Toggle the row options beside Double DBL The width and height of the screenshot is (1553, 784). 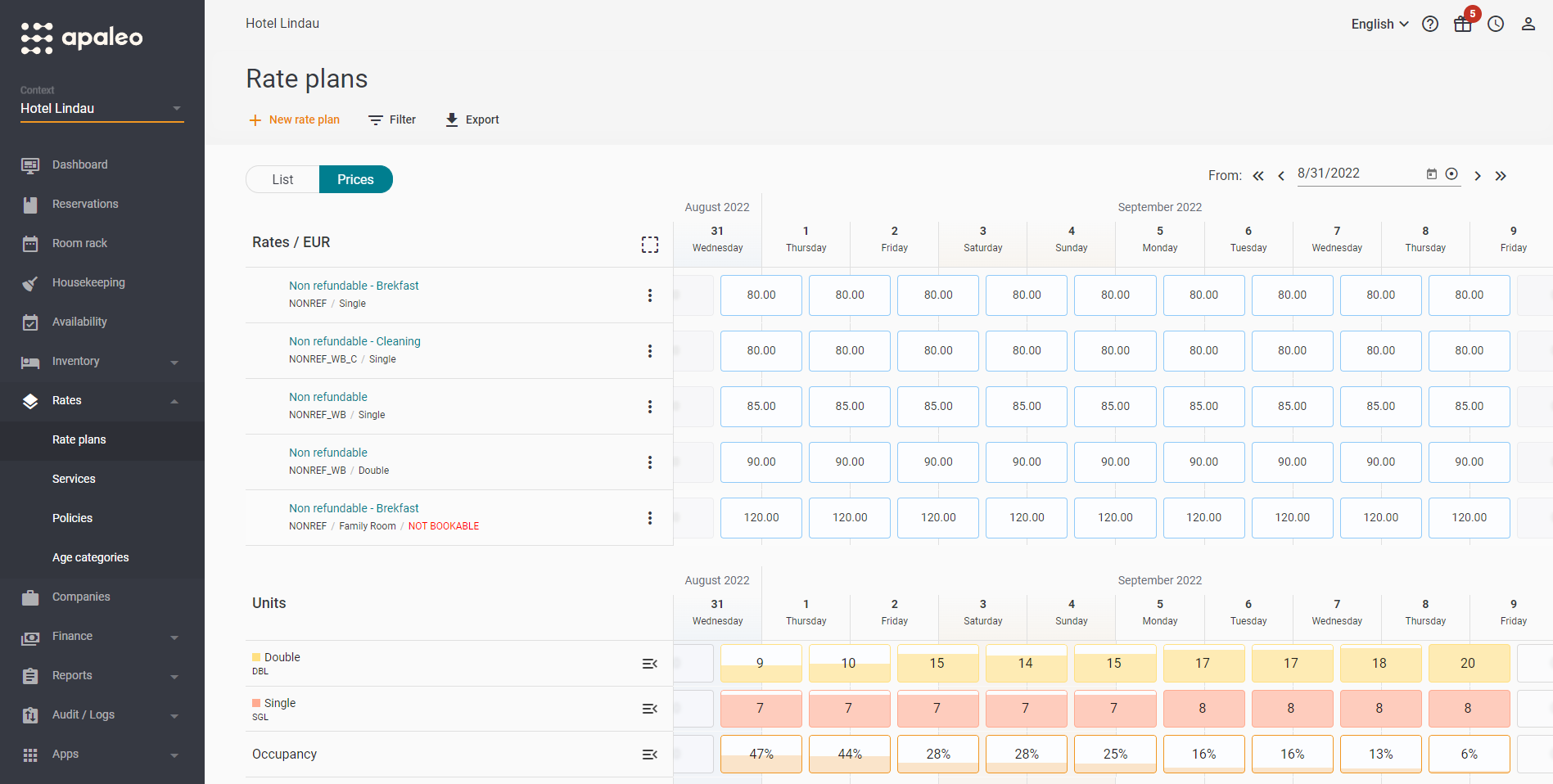click(649, 663)
